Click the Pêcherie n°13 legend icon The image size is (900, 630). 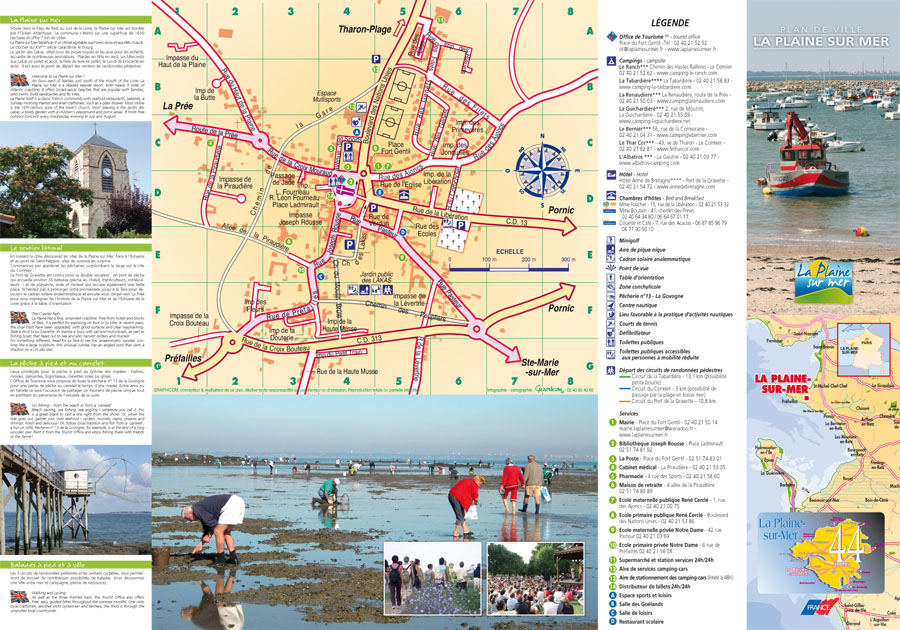[x=611, y=295]
